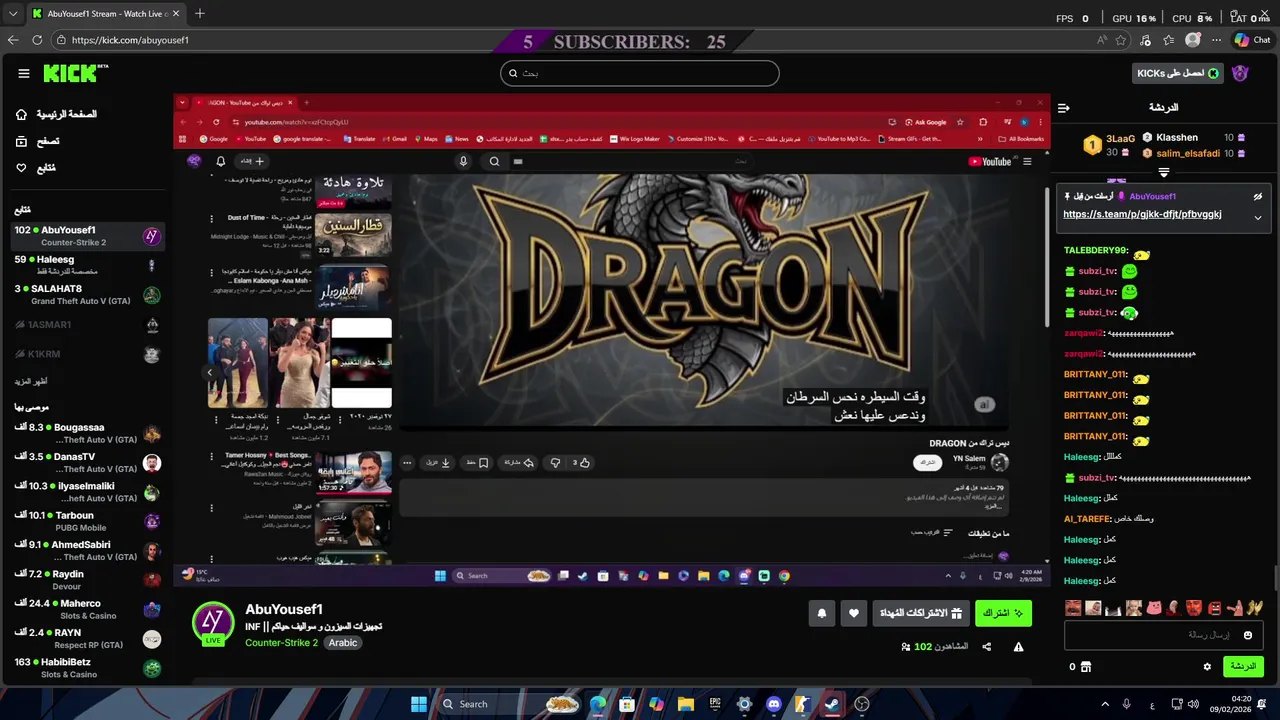Select Haleesg channel in sidebar
1280x720 pixels.
tap(88, 265)
